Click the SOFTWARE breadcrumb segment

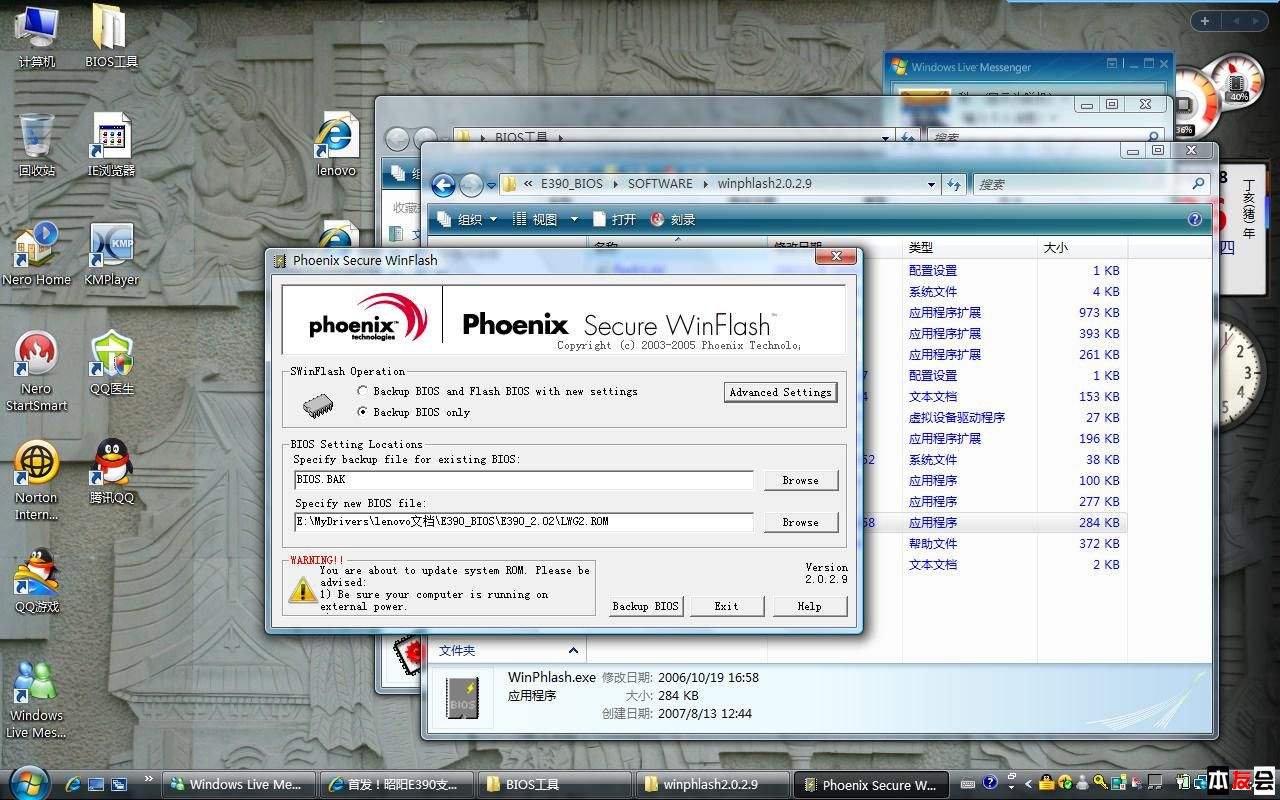pos(660,184)
